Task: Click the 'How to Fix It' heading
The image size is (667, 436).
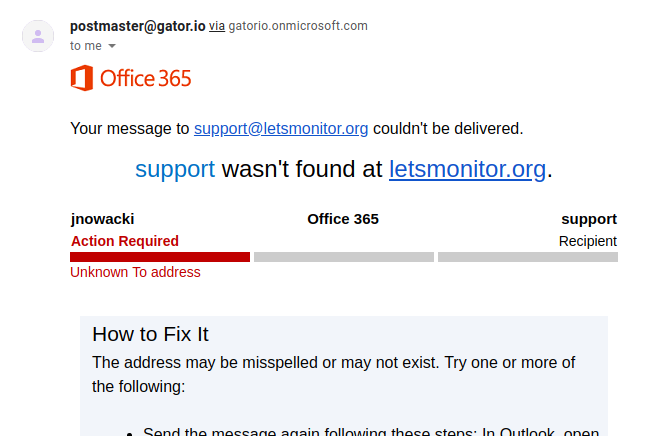Action: (x=150, y=334)
